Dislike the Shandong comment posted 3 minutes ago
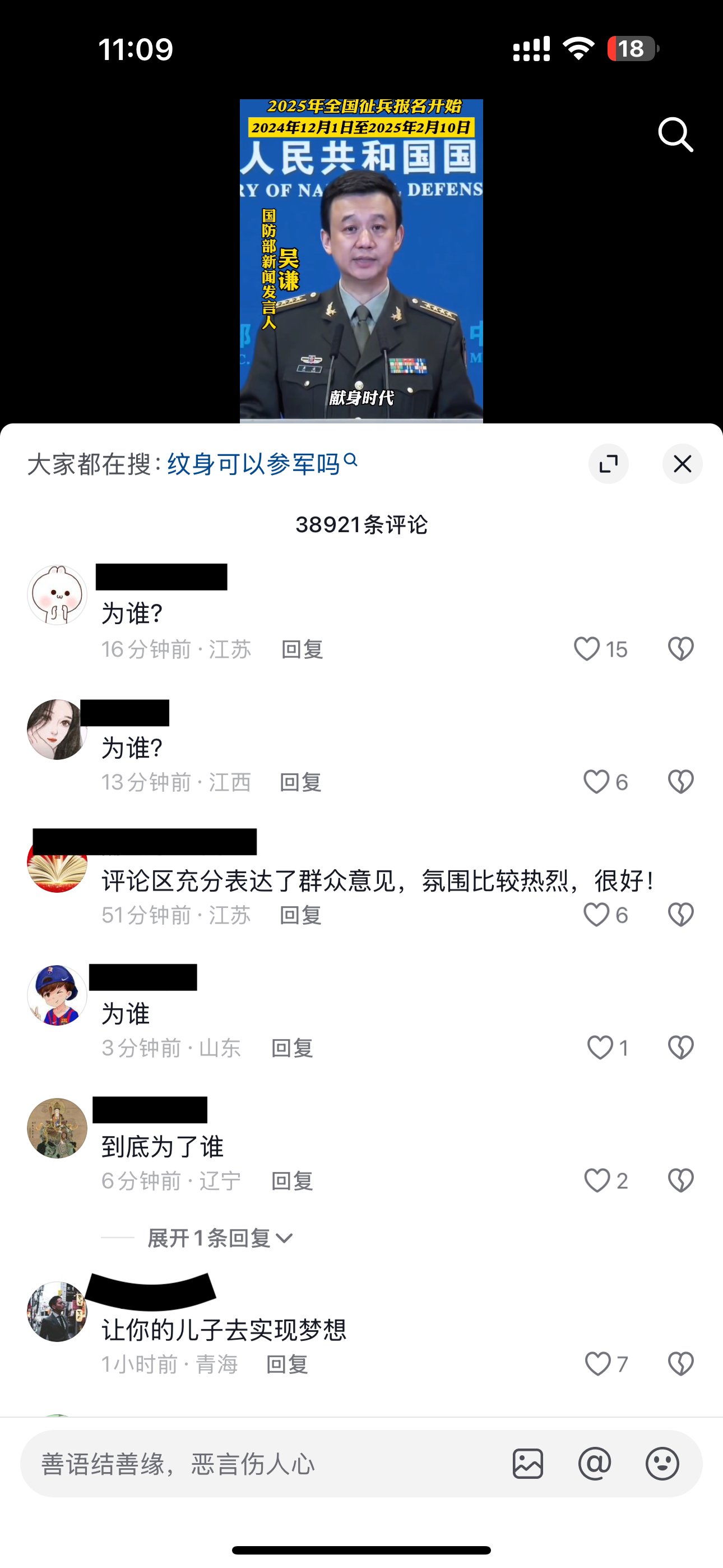 pyautogui.click(x=680, y=1048)
